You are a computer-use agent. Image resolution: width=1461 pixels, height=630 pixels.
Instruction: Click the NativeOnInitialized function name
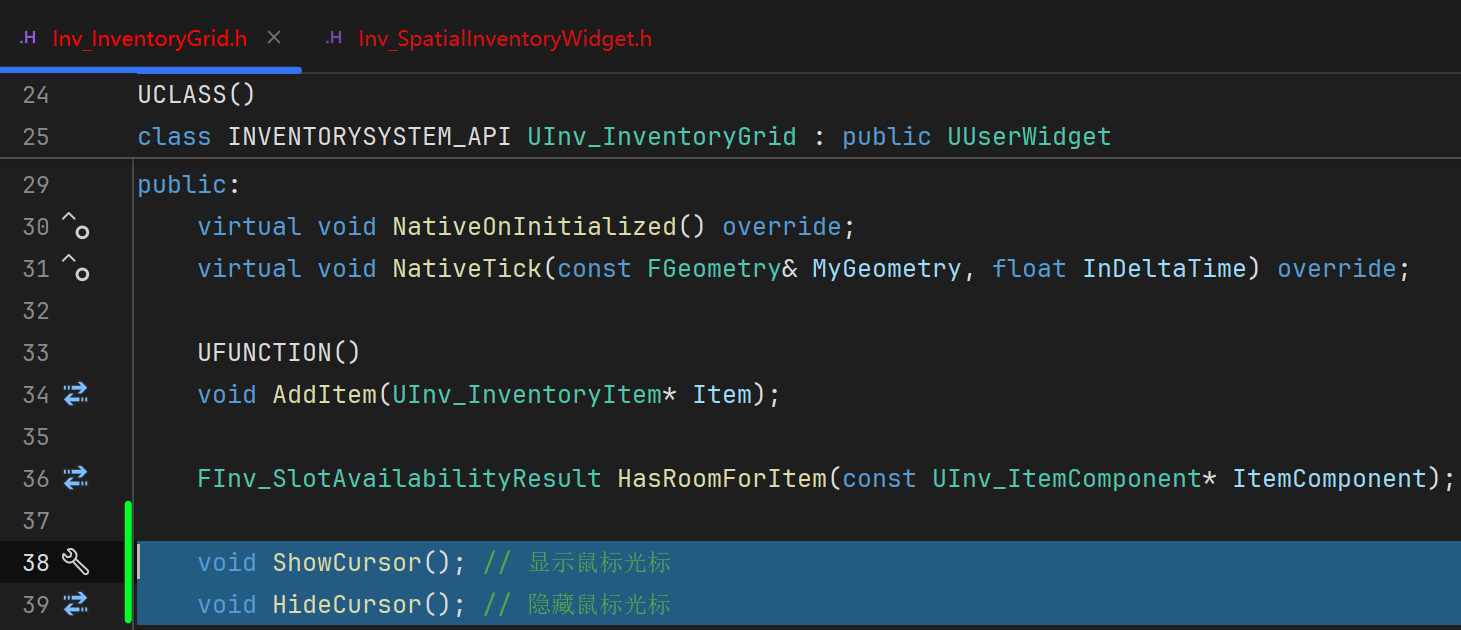535,226
